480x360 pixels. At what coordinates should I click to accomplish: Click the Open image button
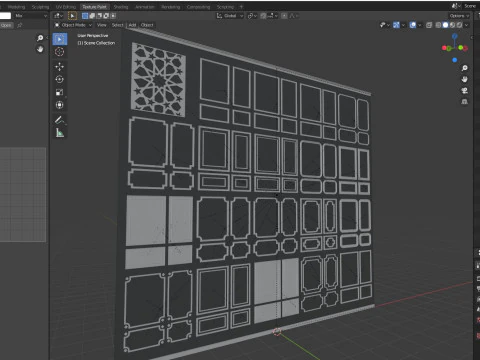click(x=6, y=25)
